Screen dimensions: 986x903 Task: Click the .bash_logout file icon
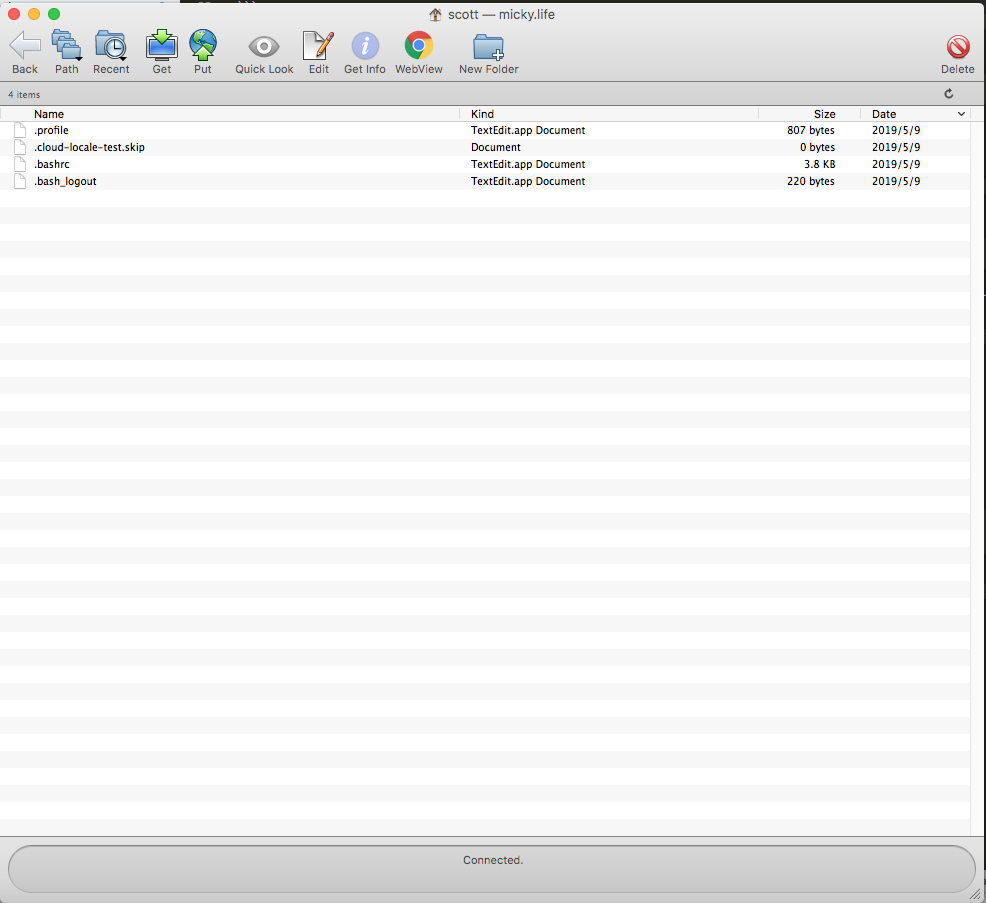[x=20, y=181]
